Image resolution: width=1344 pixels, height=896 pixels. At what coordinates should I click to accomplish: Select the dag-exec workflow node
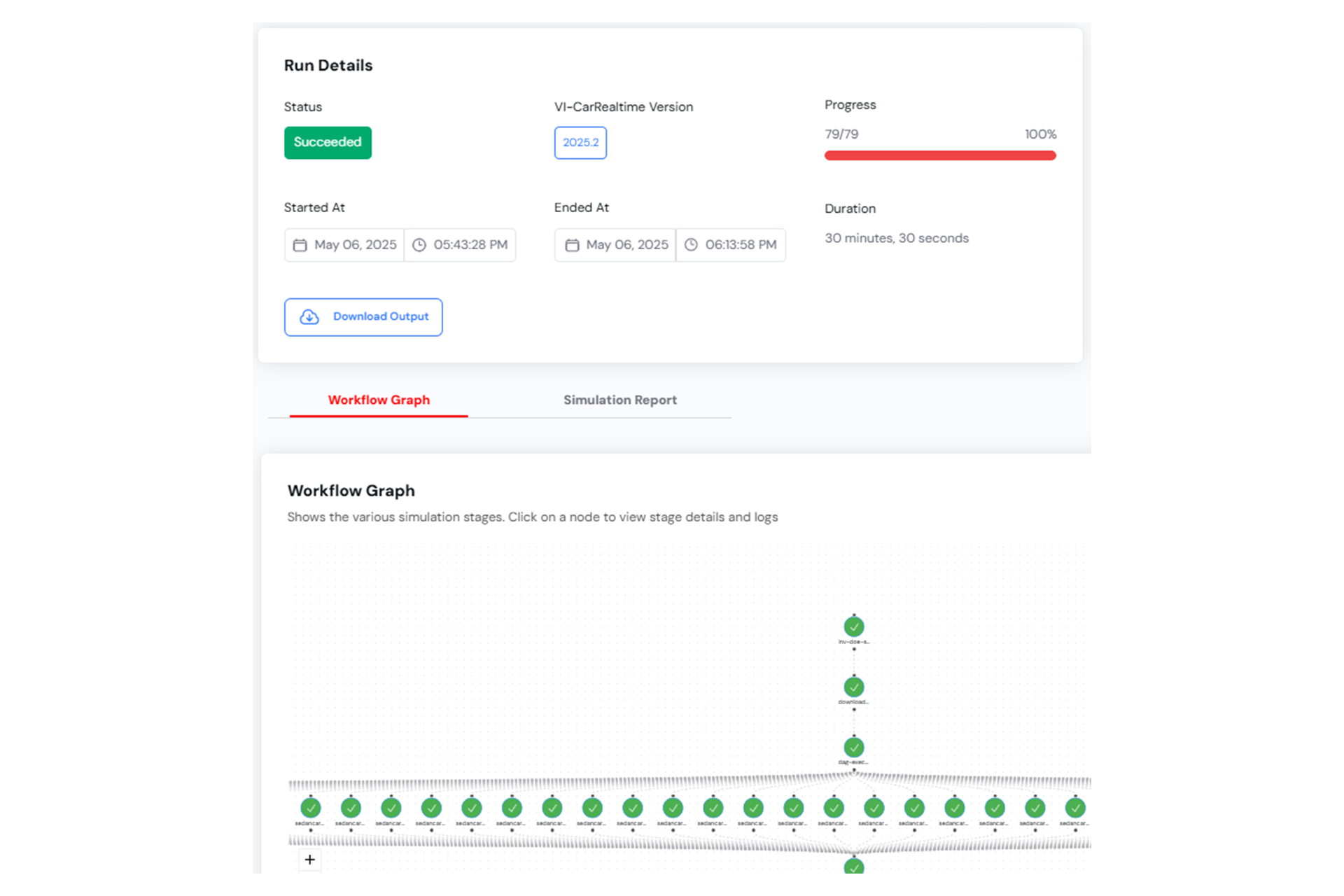(x=853, y=747)
